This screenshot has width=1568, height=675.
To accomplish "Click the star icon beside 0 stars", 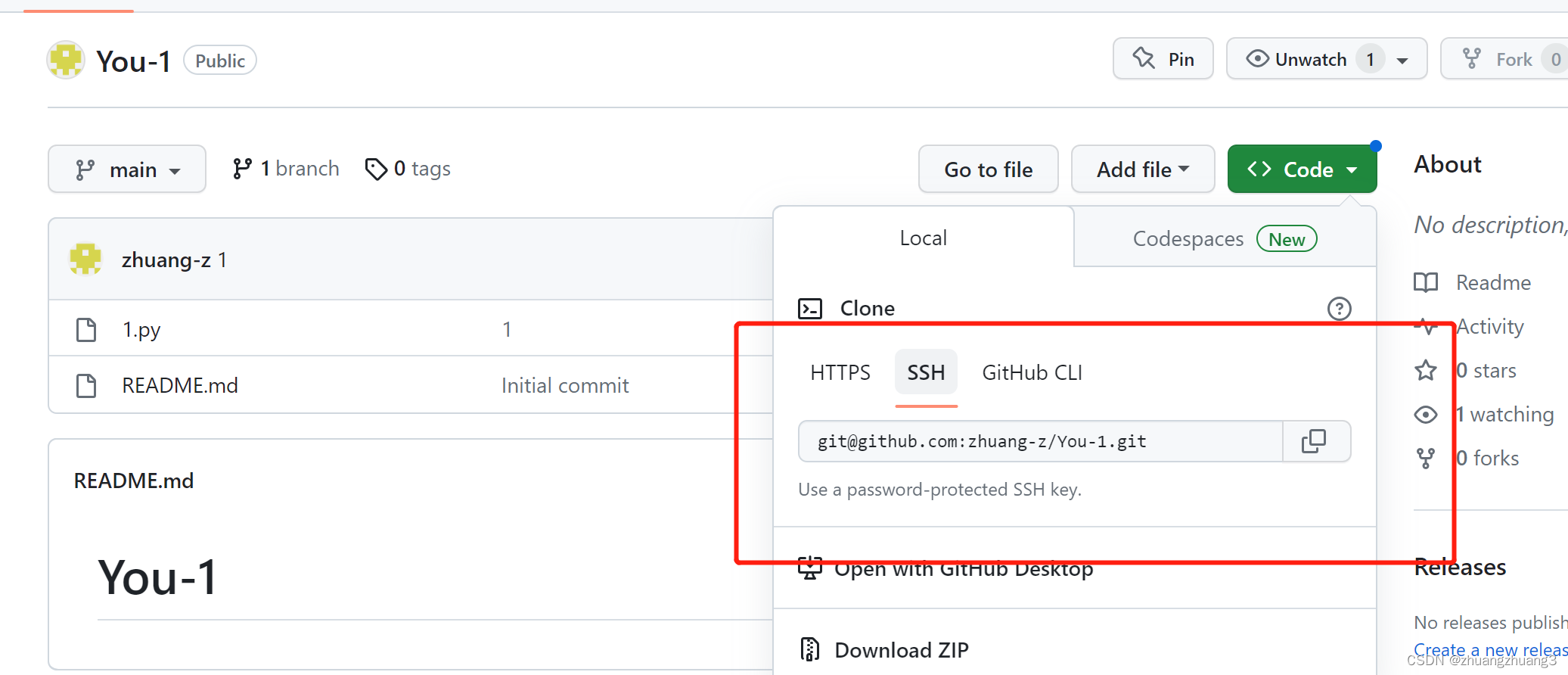I will pyautogui.click(x=1426, y=370).
